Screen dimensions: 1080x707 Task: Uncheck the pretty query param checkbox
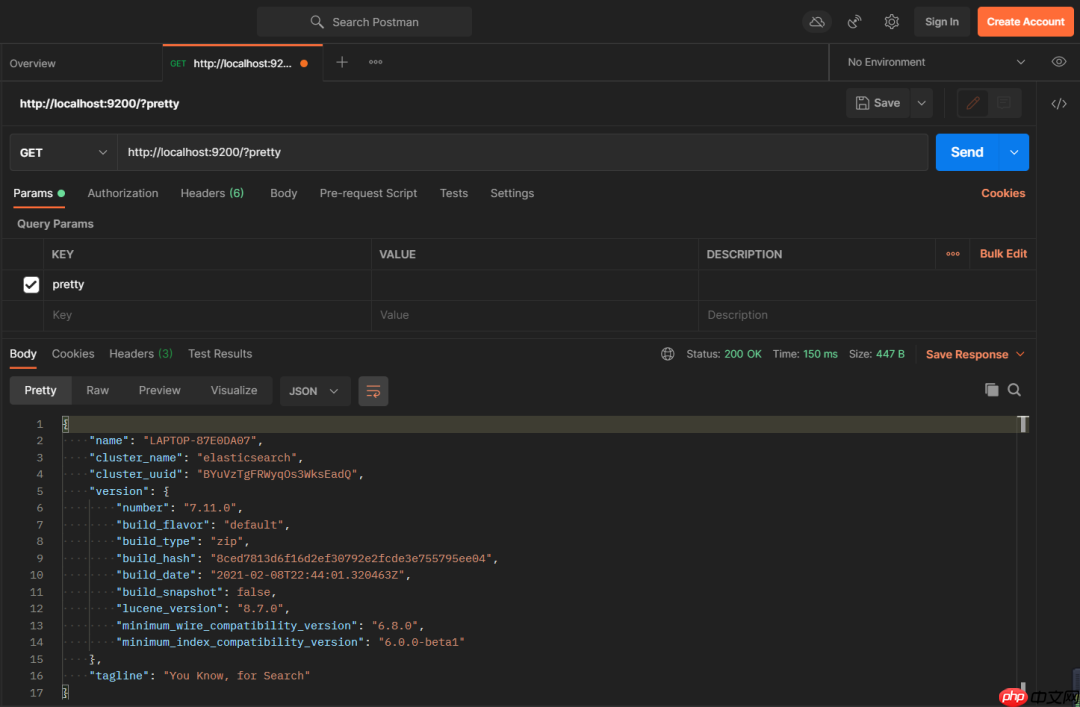31,285
